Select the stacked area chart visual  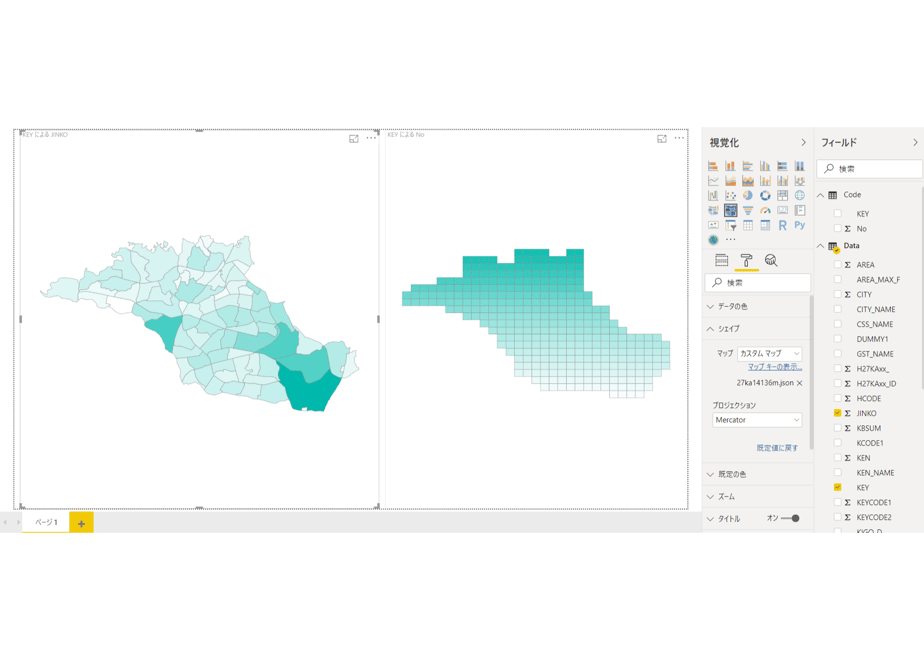(x=748, y=180)
